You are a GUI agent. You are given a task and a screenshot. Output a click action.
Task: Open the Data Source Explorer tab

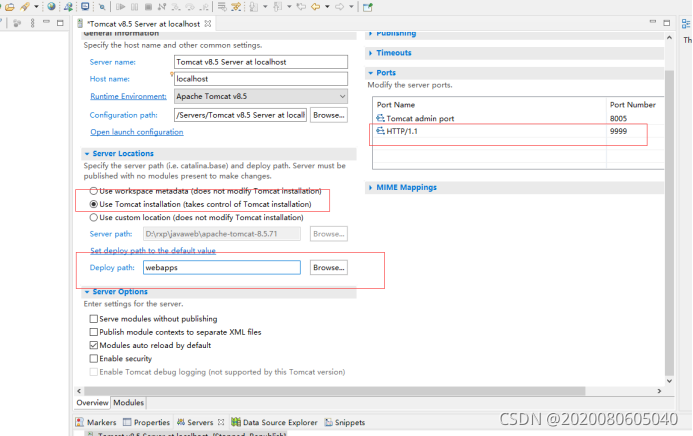coord(274,422)
